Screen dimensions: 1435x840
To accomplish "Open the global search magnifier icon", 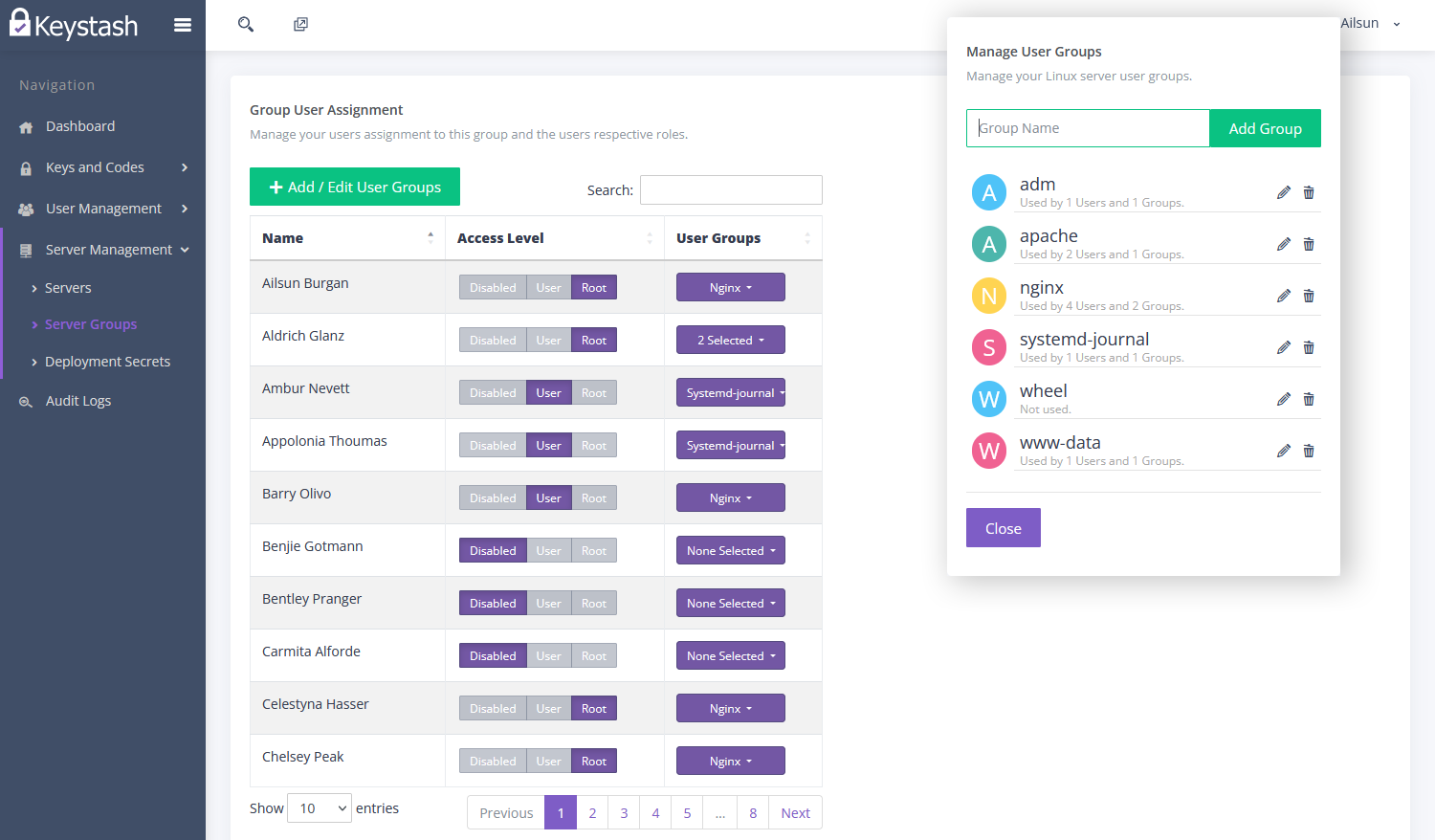I will coord(245,24).
